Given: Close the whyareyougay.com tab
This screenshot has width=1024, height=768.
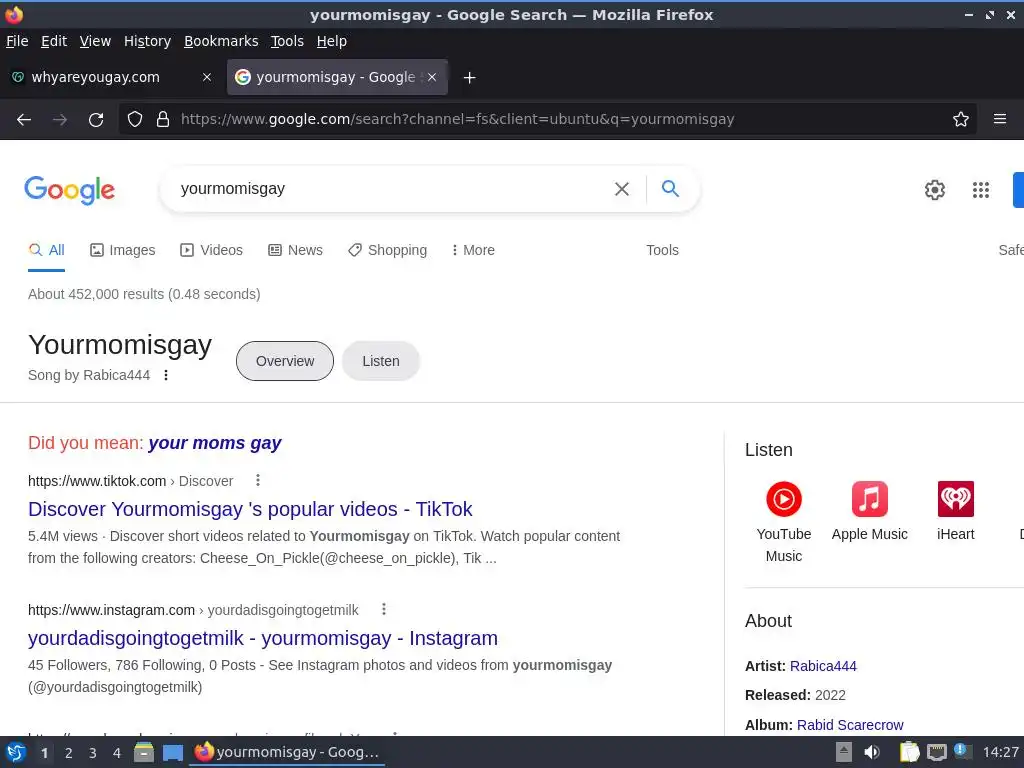Looking at the screenshot, I should click(207, 77).
